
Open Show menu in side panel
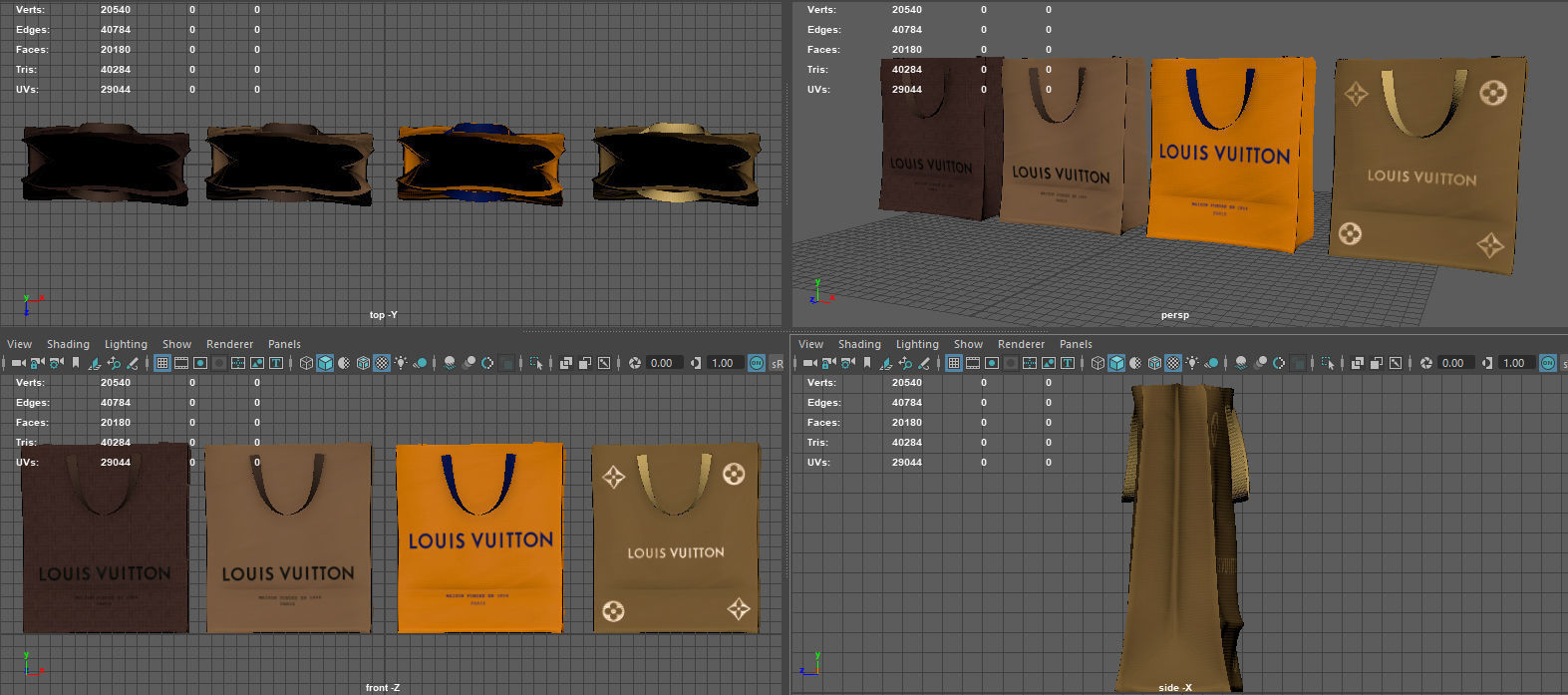pyautogui.click(x=968, y=344)
